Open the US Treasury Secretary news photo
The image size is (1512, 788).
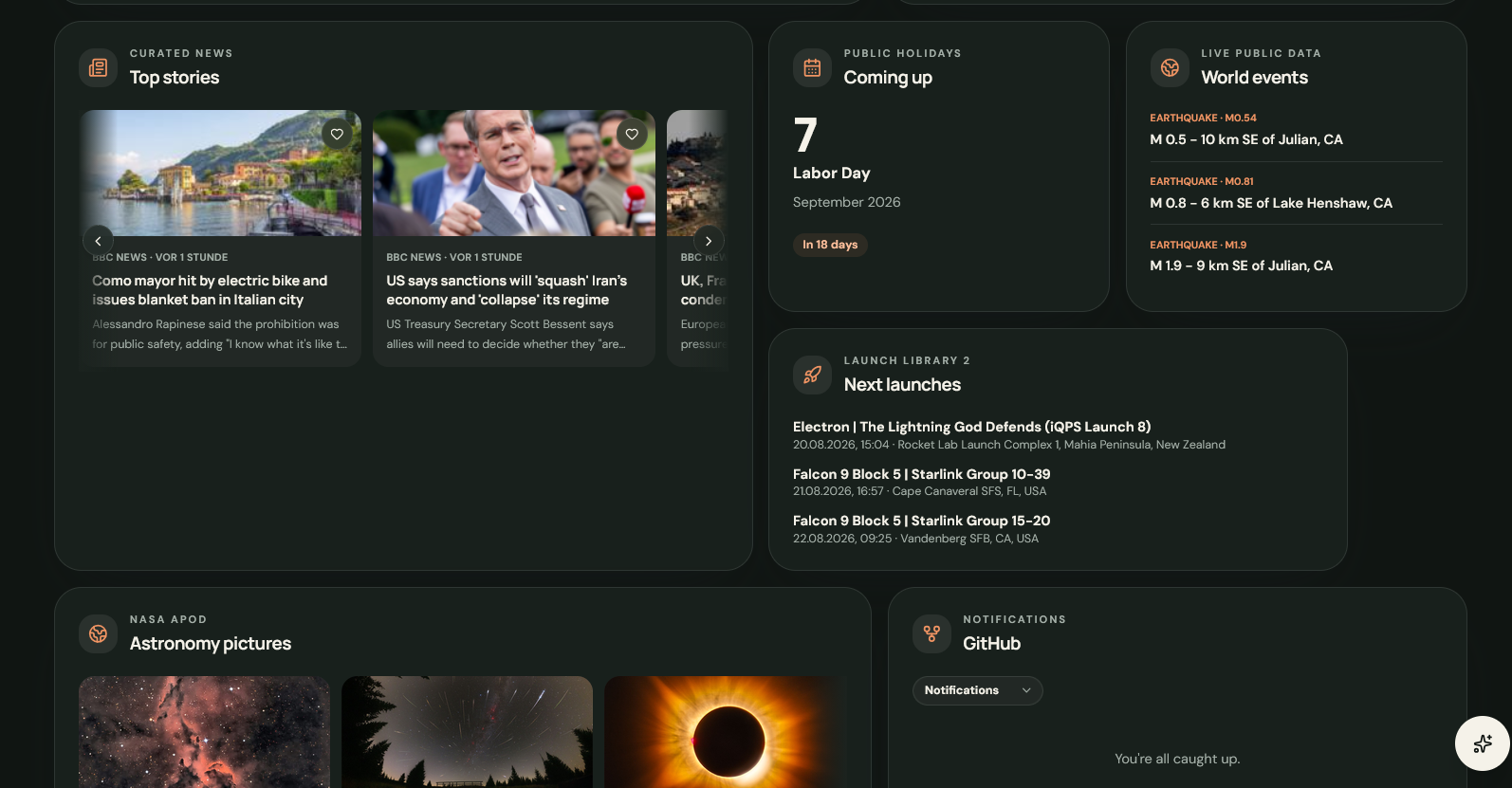pos(514,173)
